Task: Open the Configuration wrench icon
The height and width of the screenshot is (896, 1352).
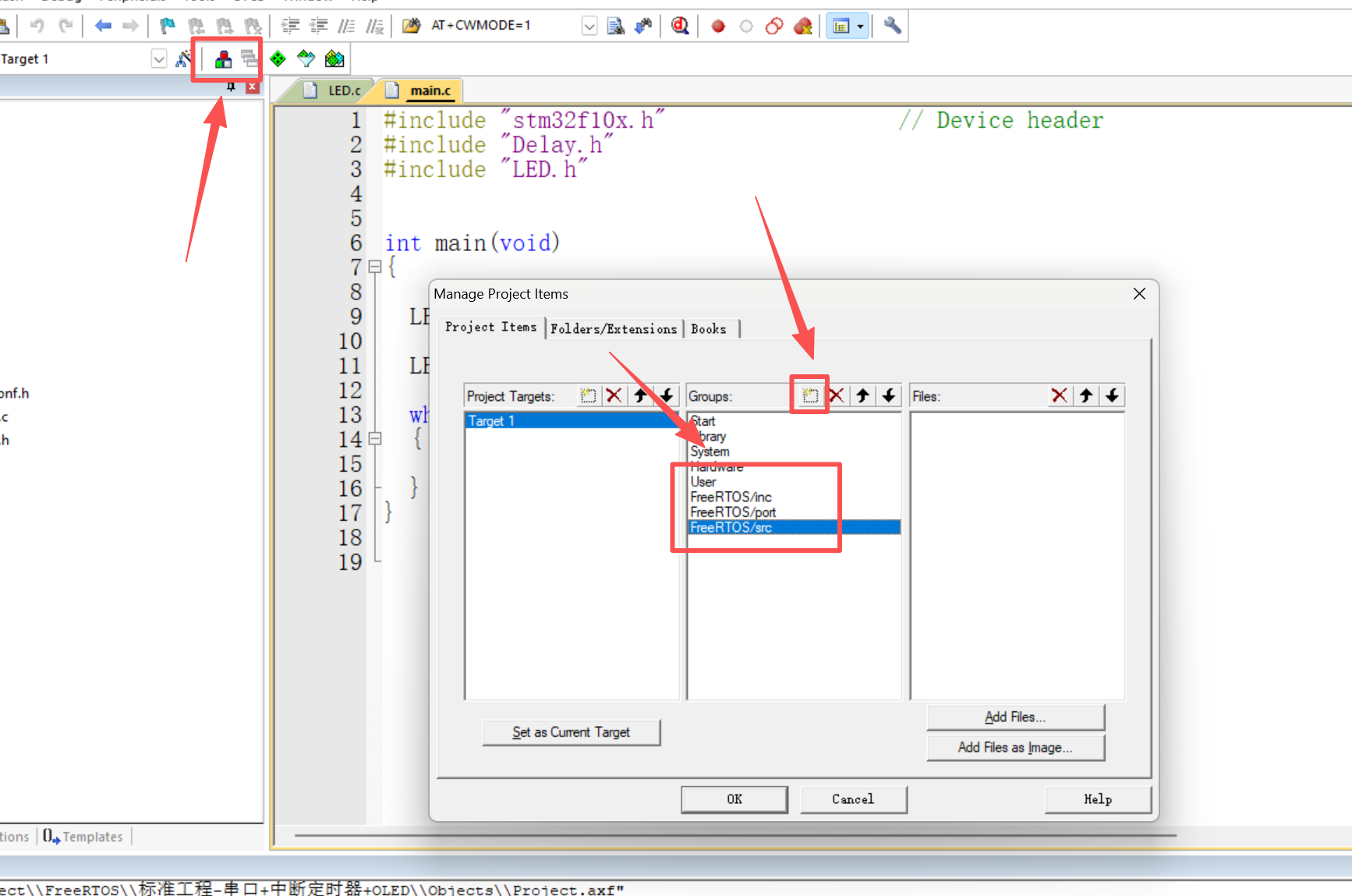Action: pyautogui.click(x=893, y=26)
